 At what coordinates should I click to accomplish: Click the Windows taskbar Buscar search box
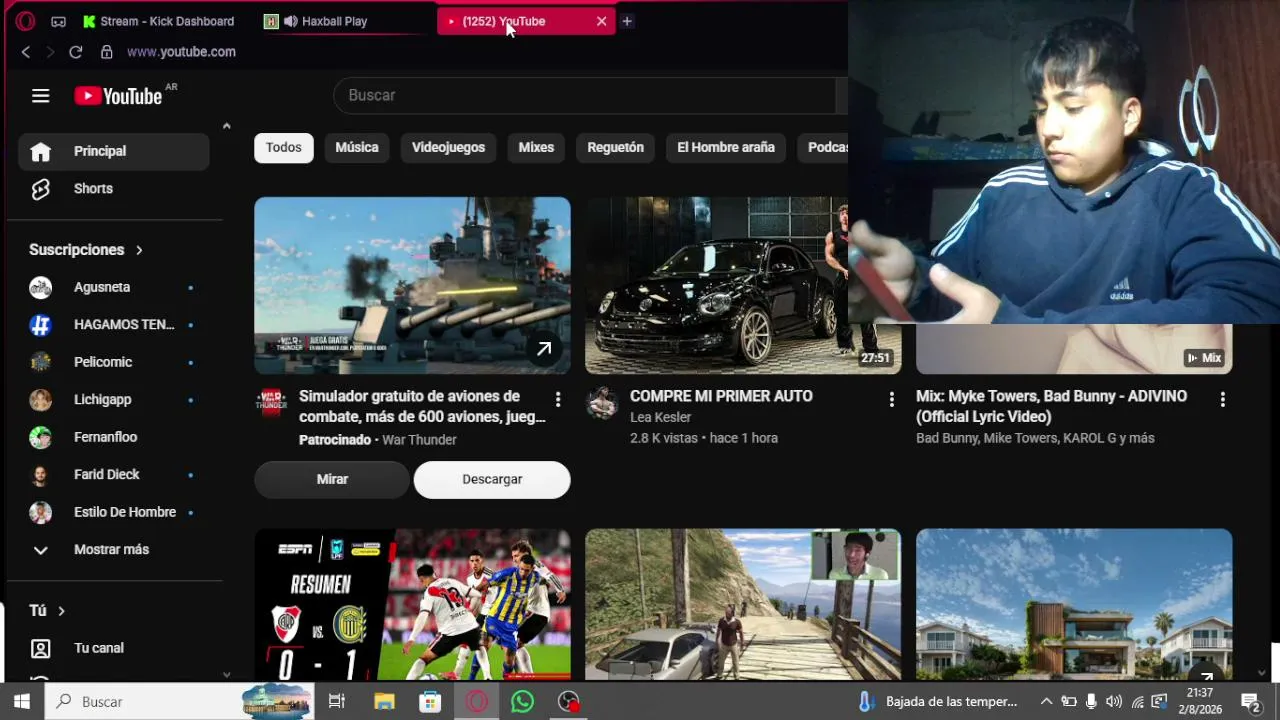point(180,702)
